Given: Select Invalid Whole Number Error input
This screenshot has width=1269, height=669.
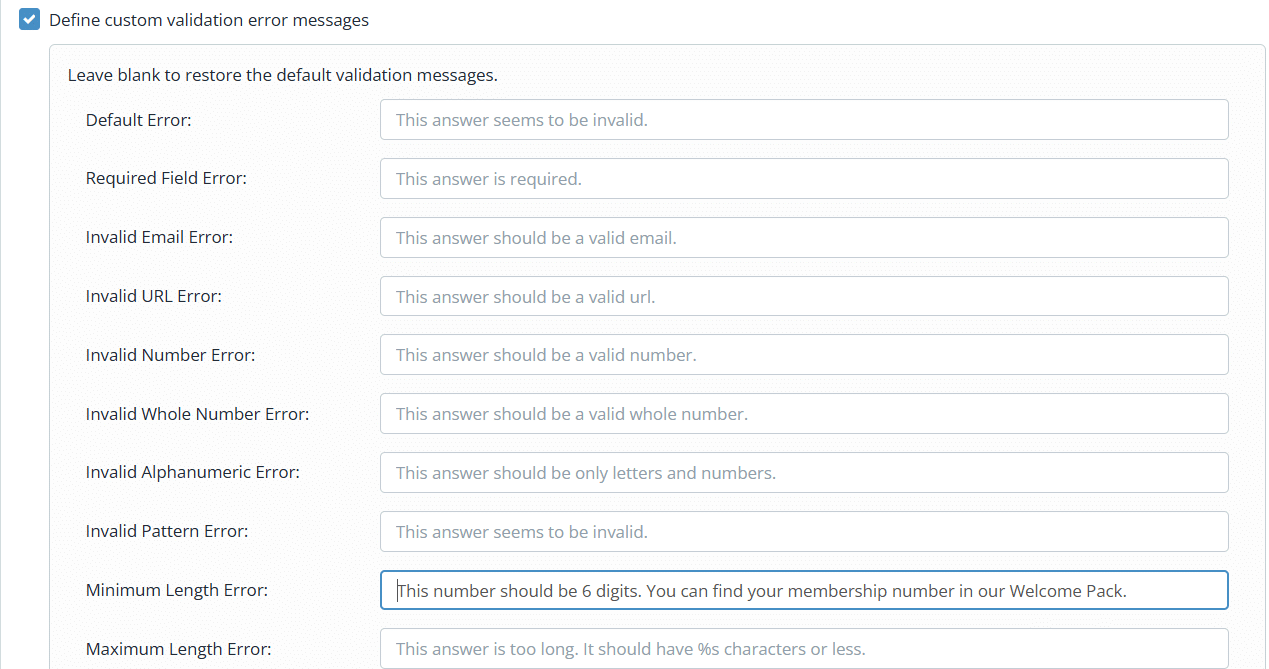Looking at the screenshot, I should point(804,413).
